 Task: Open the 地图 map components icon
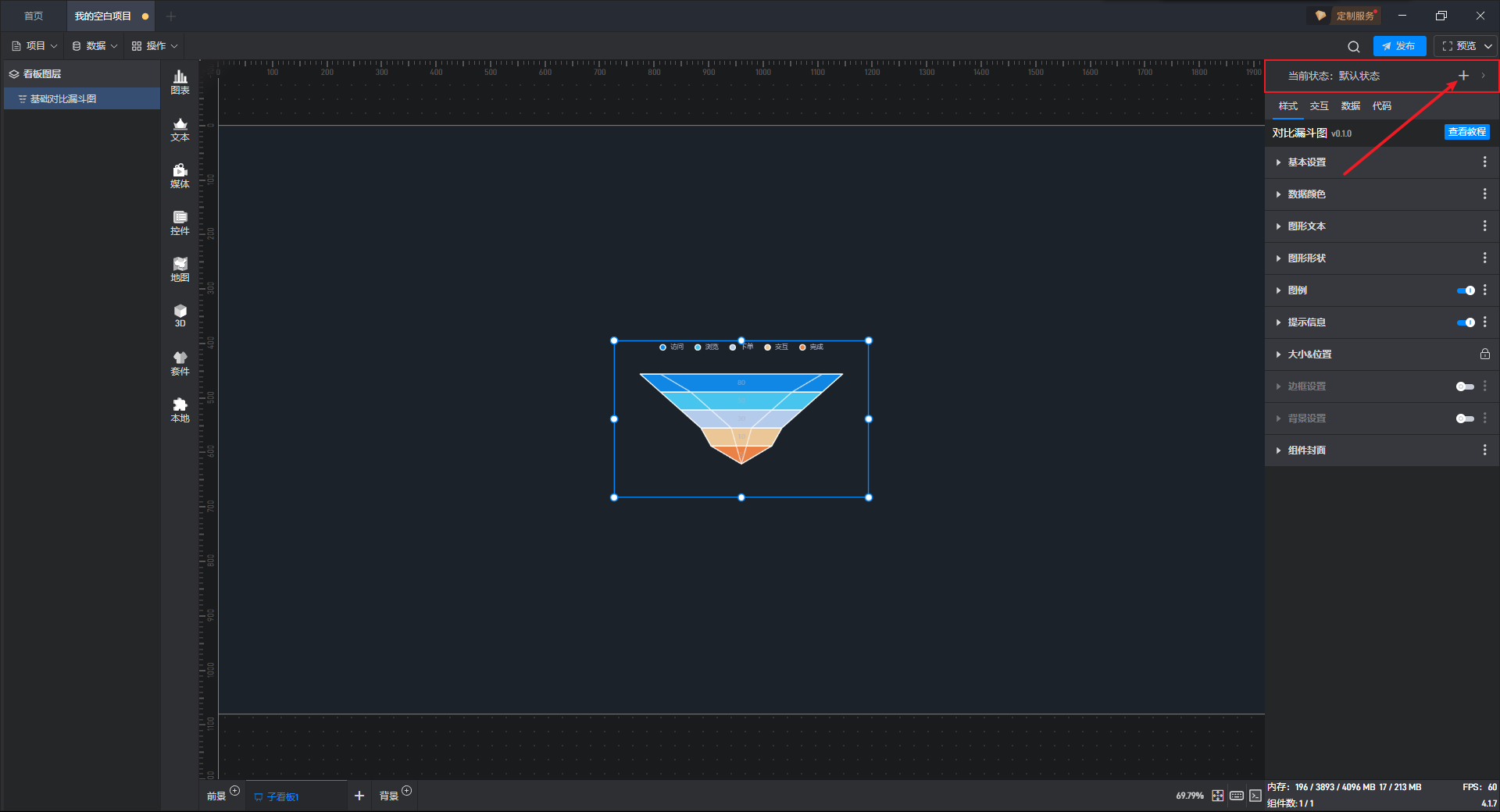(x=180, y=269)
